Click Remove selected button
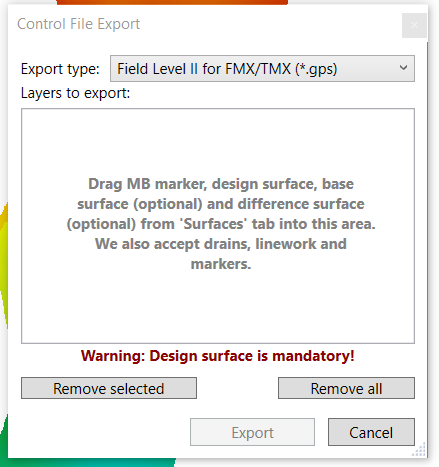Image resolution: width=439 pixels, height=467 pixels. 109,388
